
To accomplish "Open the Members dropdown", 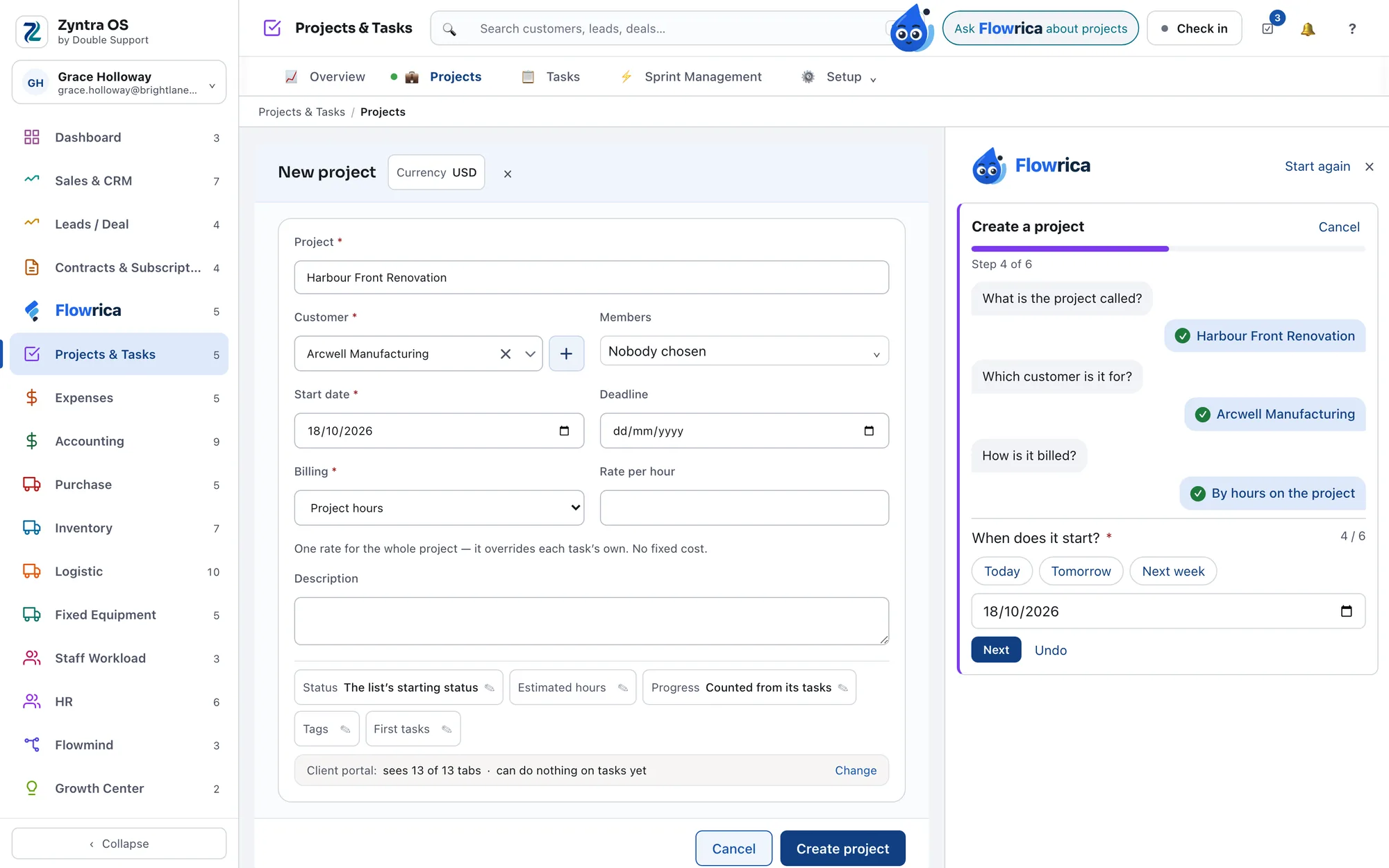I will (x=744, y=351).
